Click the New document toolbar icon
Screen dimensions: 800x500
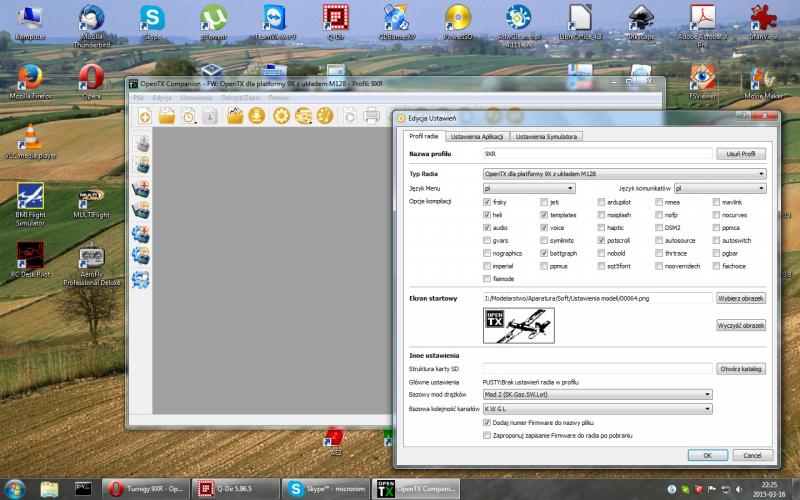point(145,116)
